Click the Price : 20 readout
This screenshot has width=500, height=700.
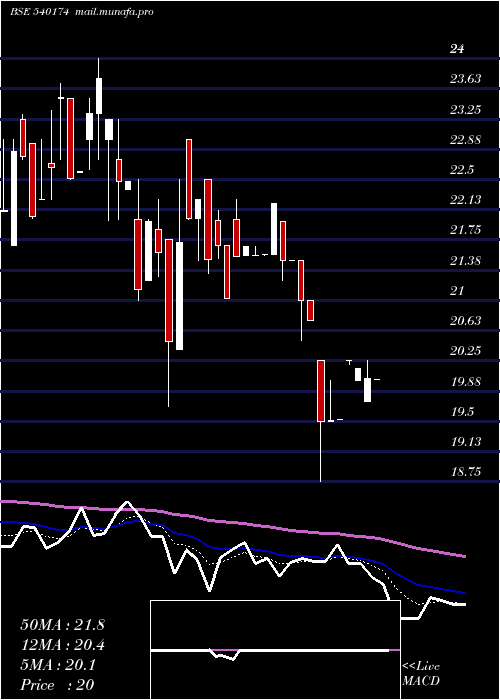57,685
